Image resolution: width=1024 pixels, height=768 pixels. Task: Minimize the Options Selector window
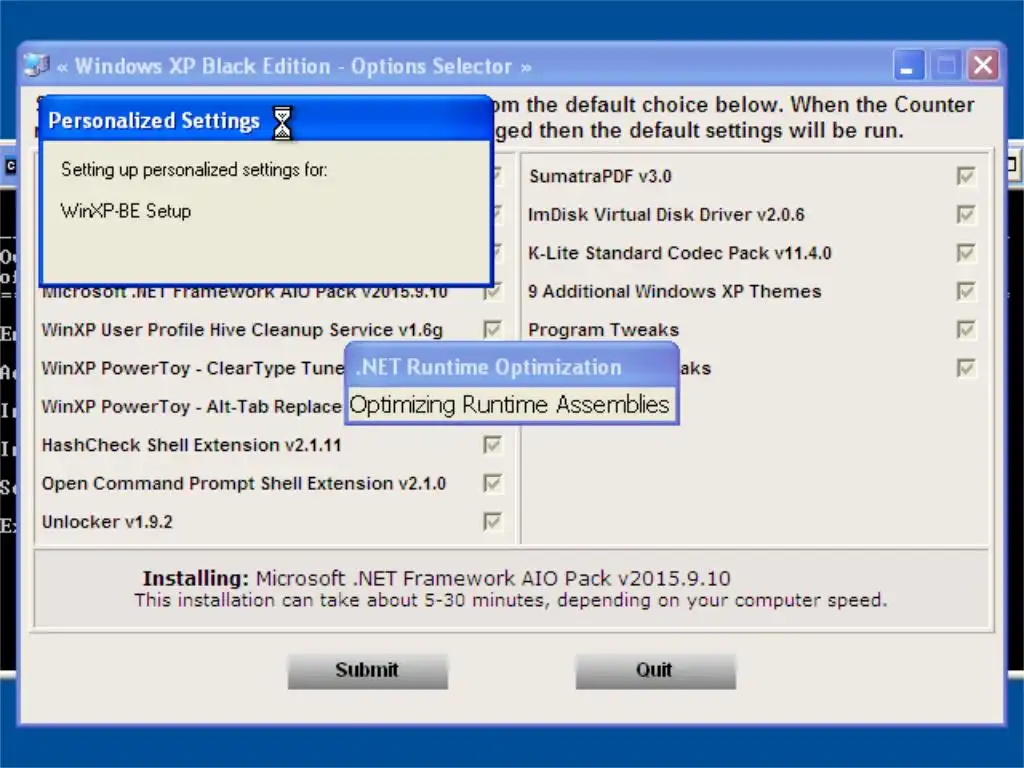click(908, 66)
